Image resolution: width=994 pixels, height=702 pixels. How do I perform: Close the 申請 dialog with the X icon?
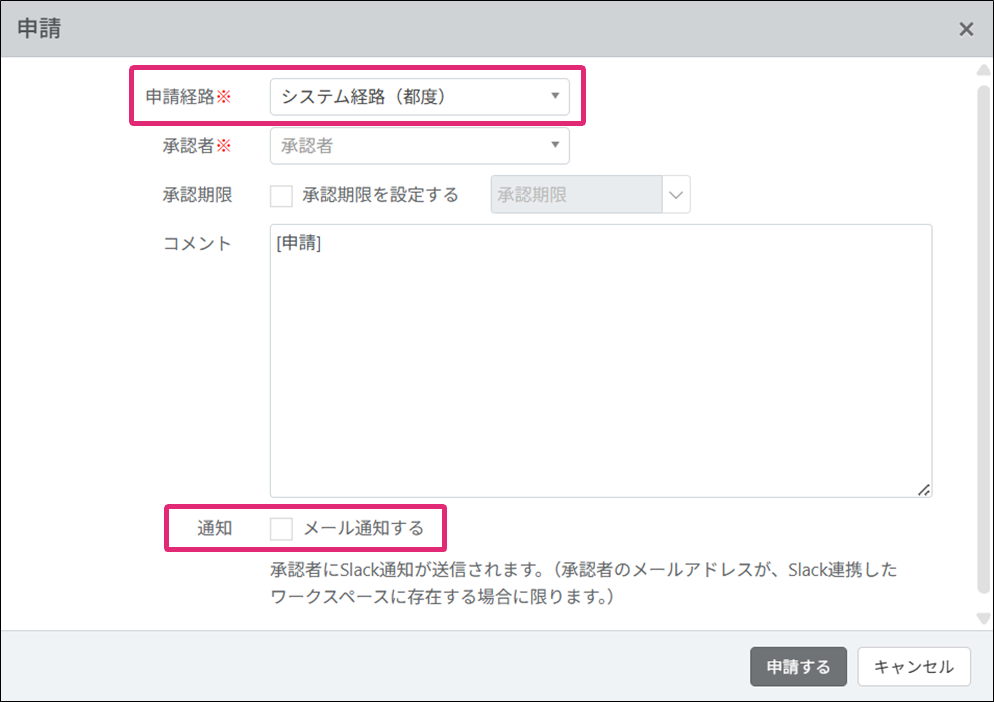tap(966, 29)
